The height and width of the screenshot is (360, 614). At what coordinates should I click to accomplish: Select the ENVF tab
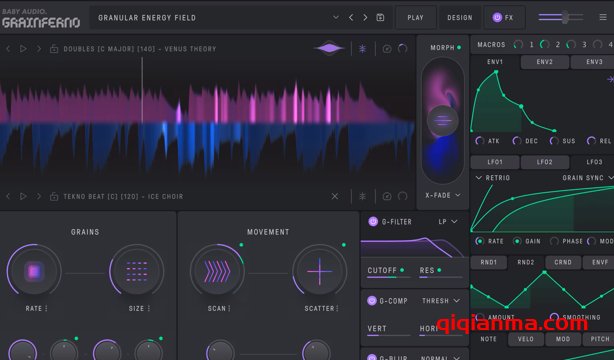[599, 262]
